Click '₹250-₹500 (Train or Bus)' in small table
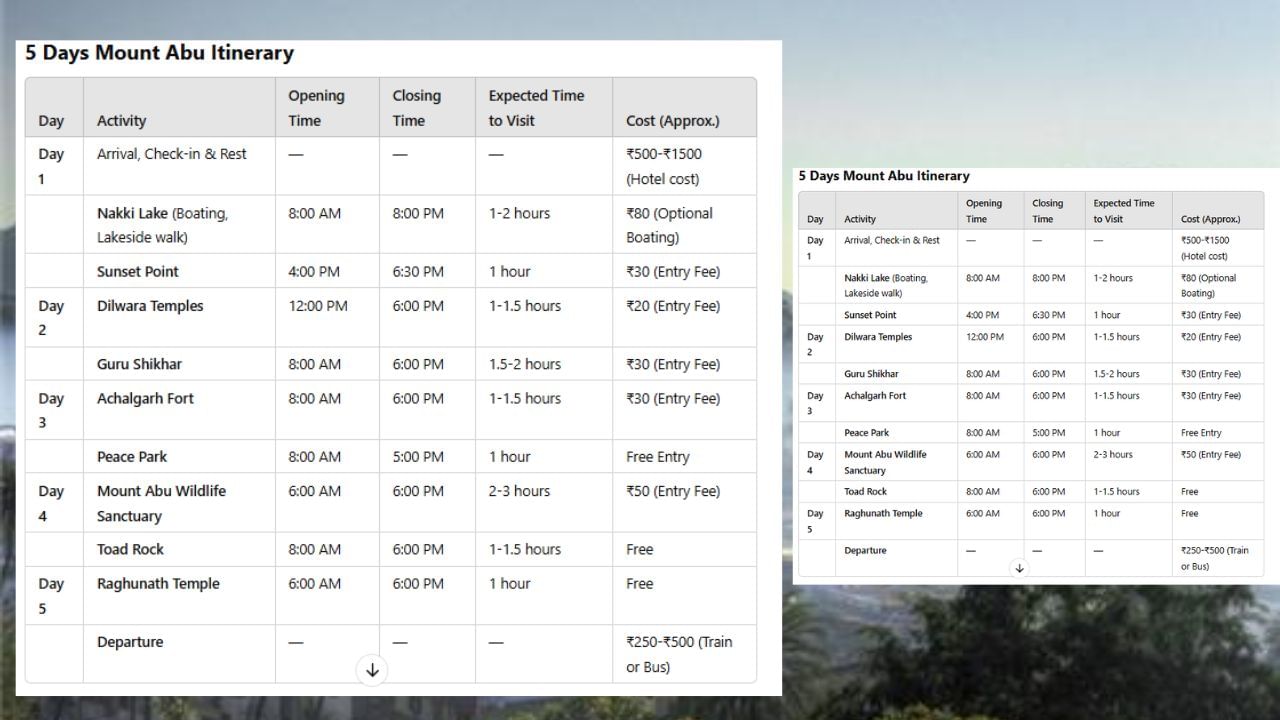 point(1215,558)
